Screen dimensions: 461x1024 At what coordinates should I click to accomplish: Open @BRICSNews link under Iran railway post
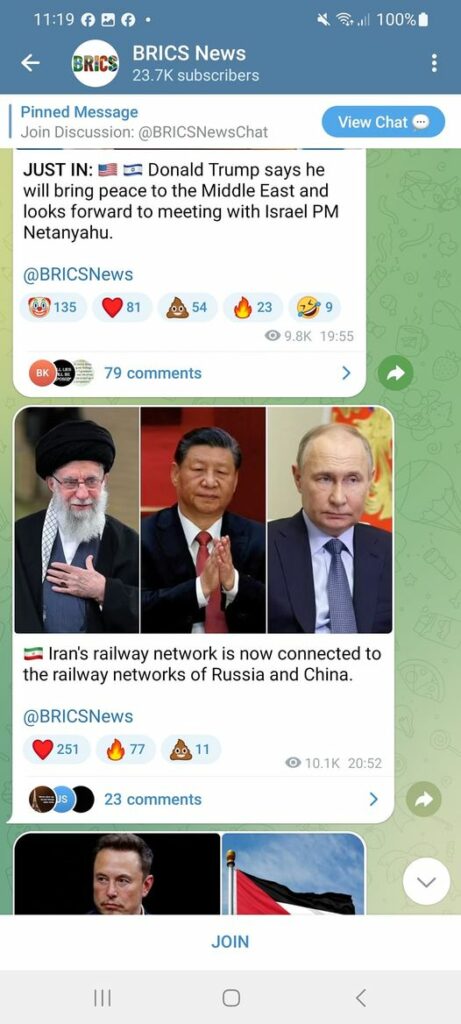[78, 716]
